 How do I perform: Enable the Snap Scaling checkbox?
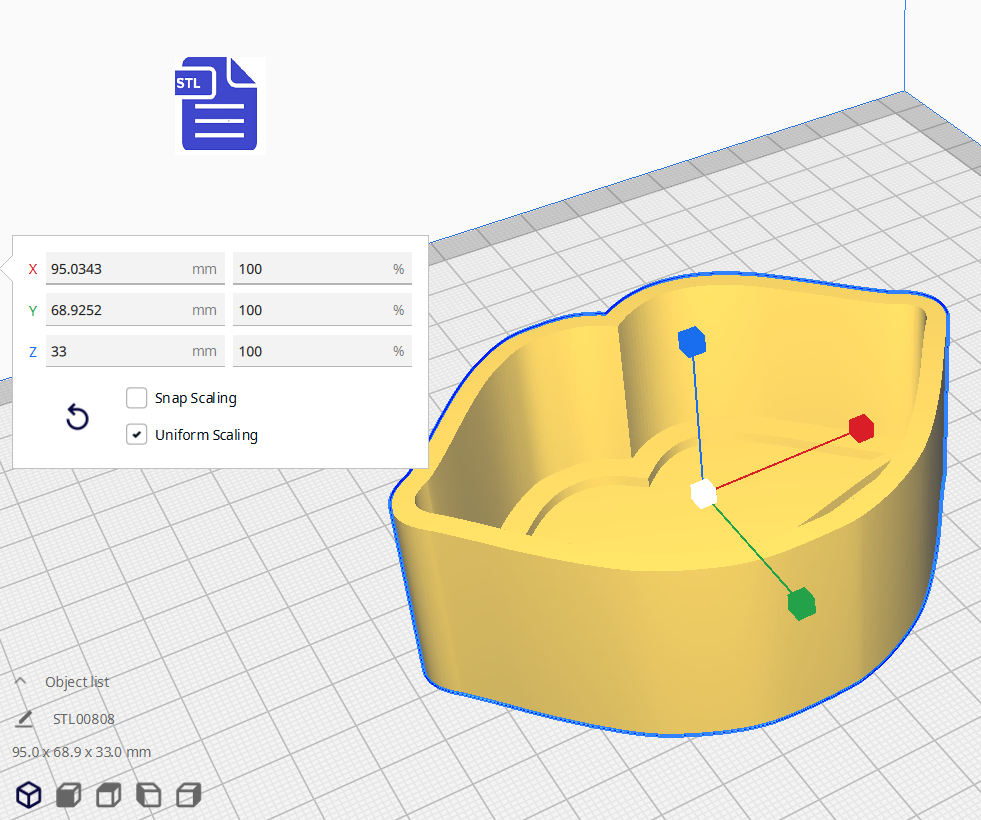pos(137,398)
